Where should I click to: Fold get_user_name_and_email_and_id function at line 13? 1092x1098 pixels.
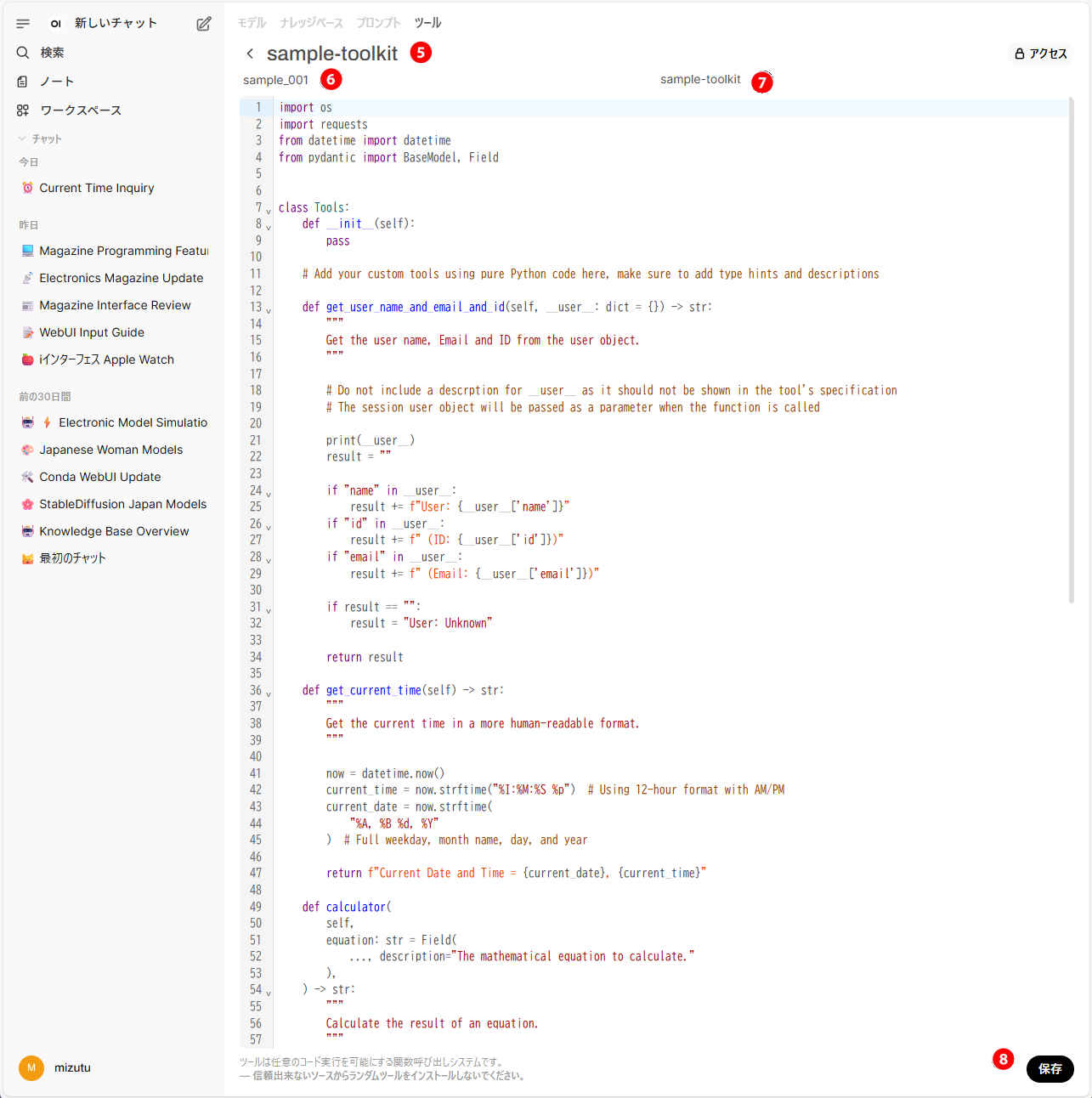point(269,310)
